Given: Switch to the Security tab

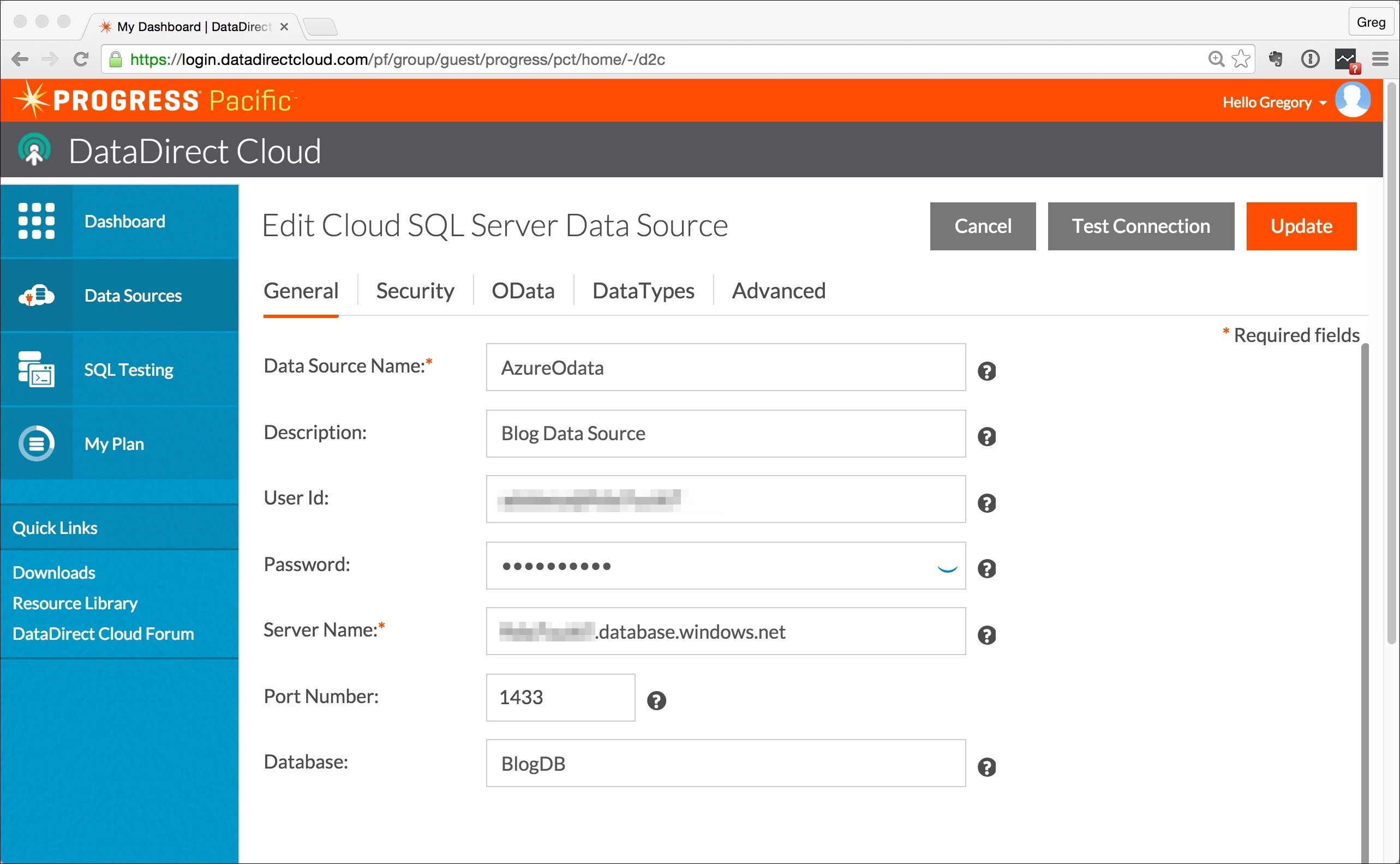Looking at the screenshot, I should click(x=415, y=291).
